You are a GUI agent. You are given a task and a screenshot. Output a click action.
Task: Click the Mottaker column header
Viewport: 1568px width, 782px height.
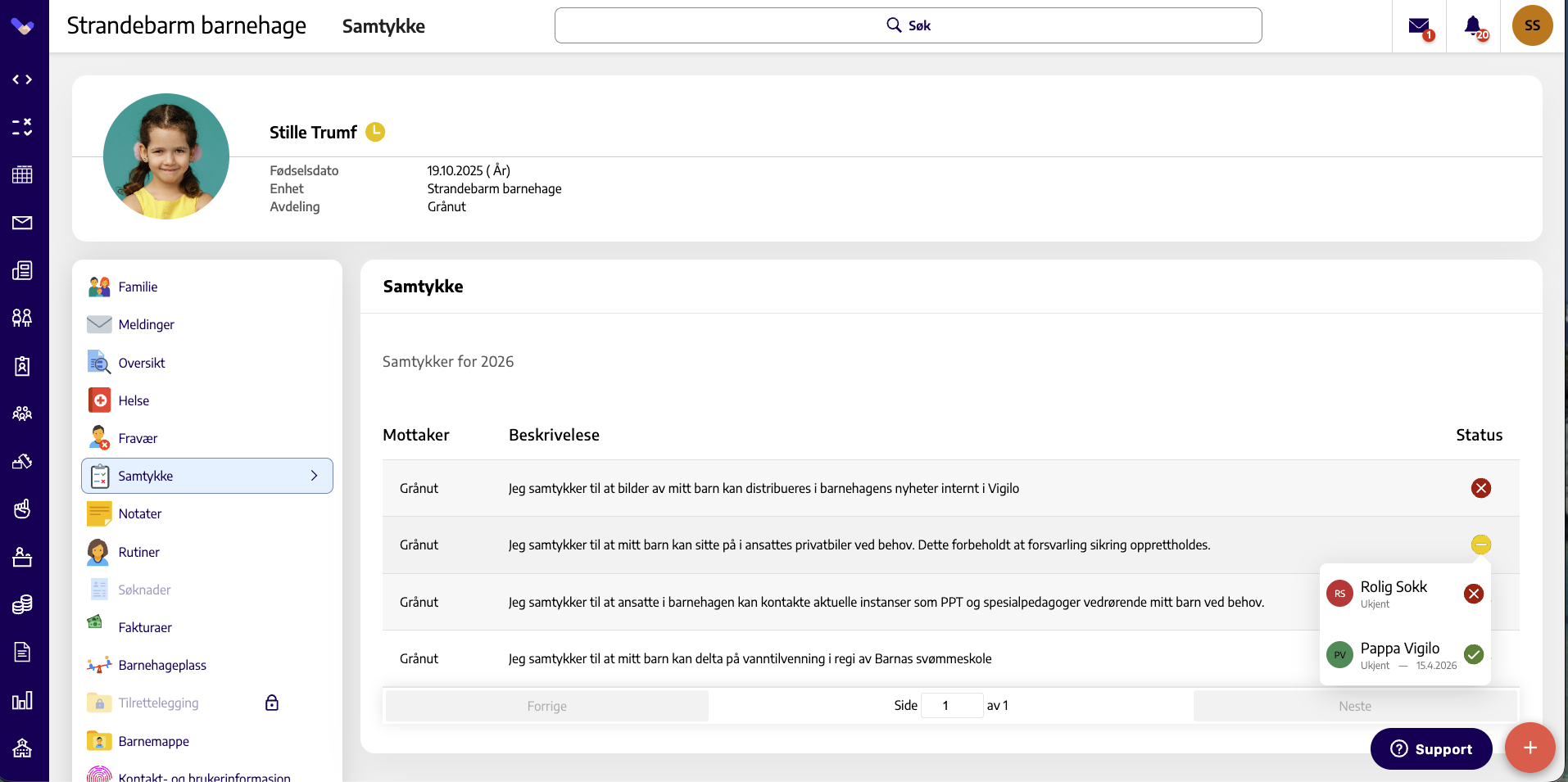416,435
